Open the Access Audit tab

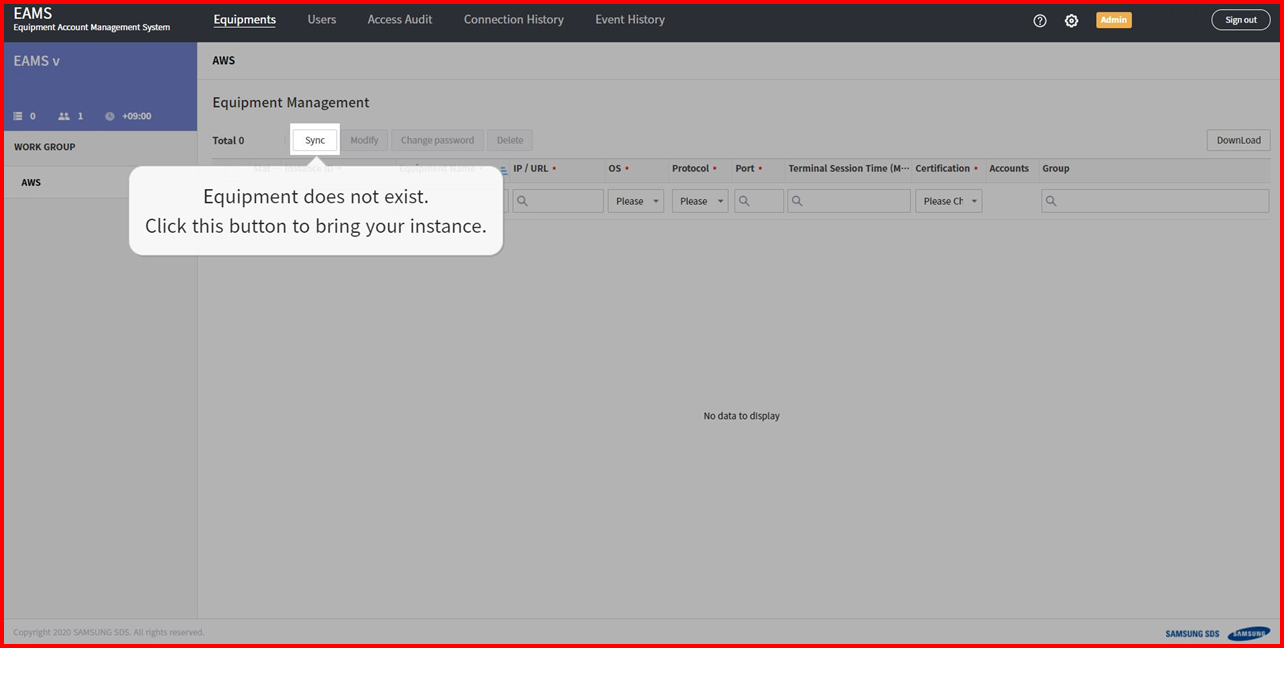tap(400, 20)
